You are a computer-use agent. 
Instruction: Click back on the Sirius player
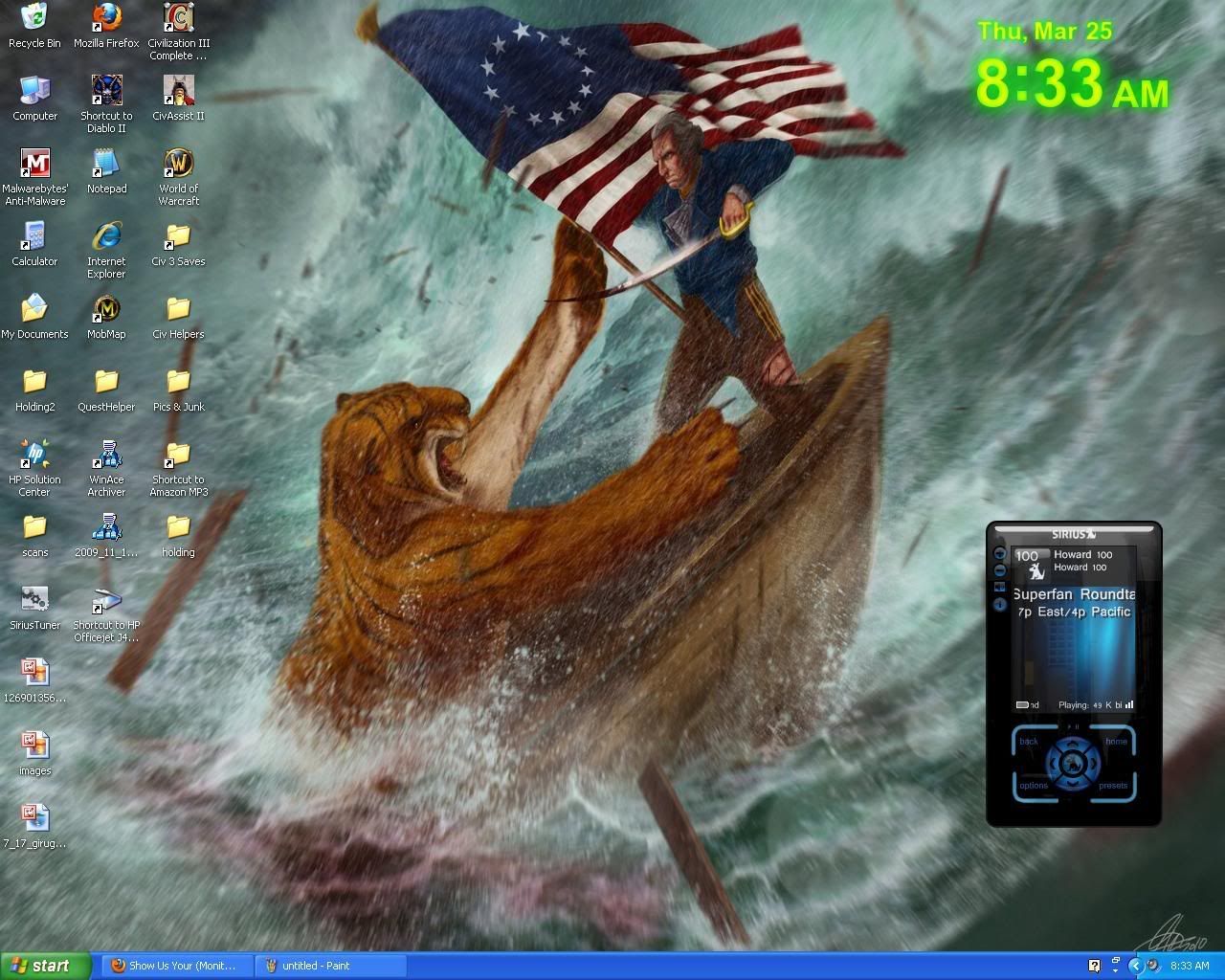coord(1029,742)
